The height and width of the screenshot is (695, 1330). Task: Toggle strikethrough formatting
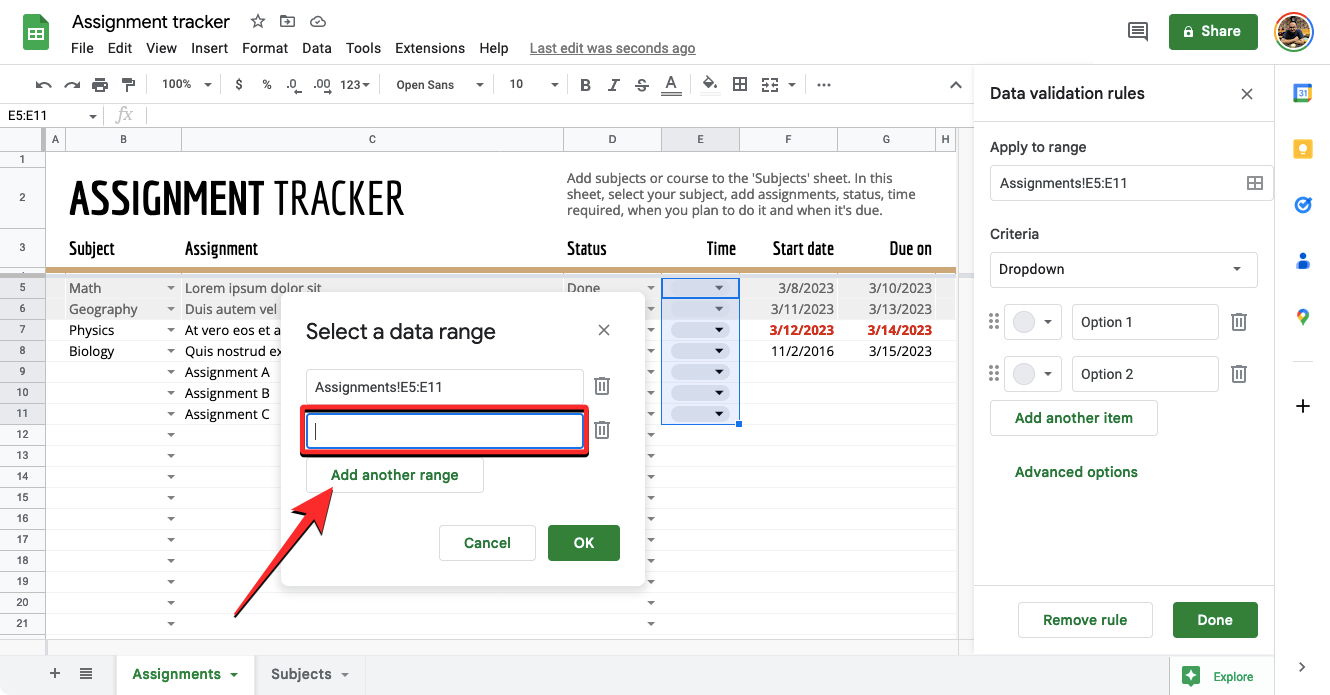coord(642,85)
